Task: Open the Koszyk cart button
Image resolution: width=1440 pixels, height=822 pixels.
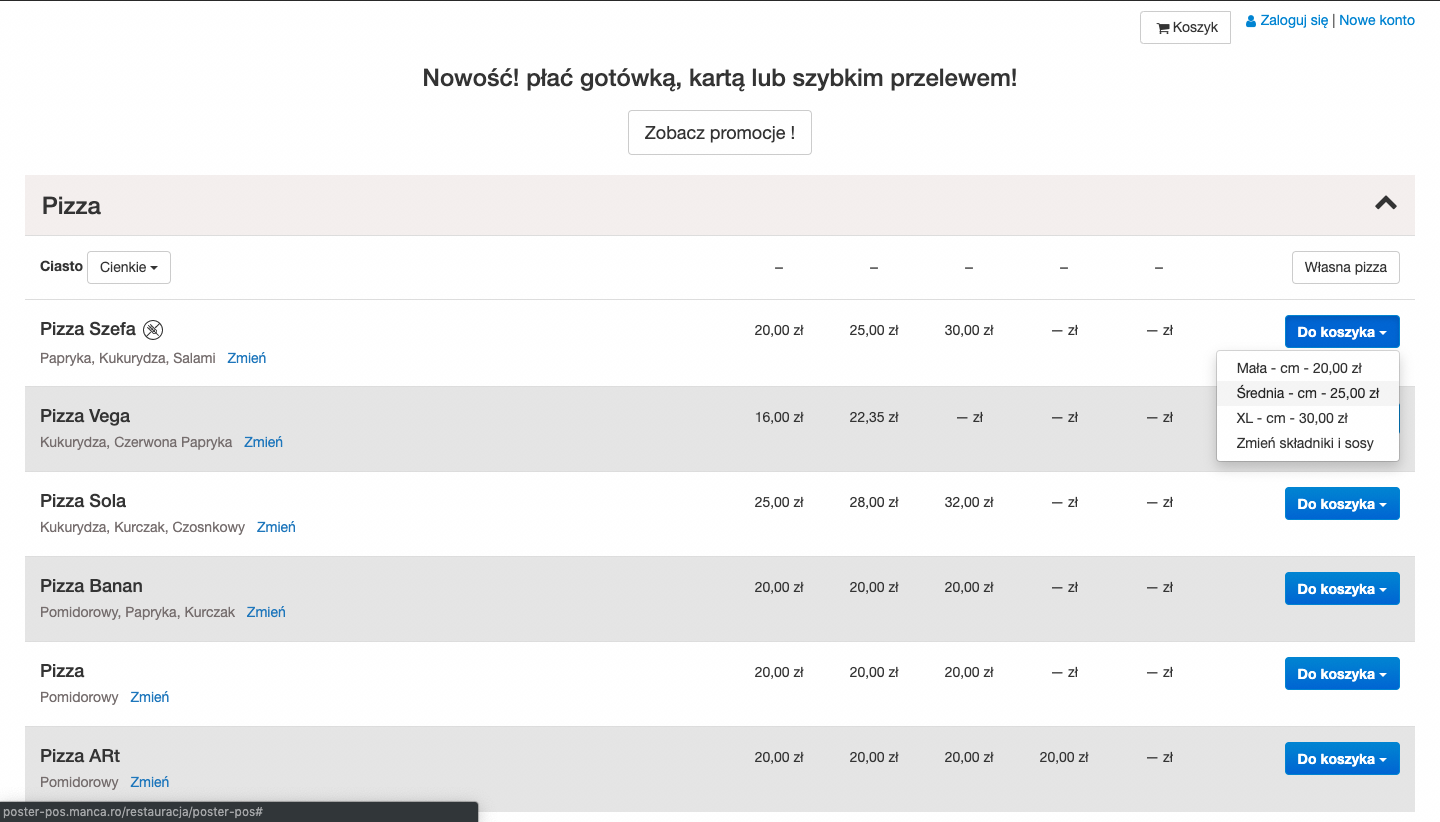Action: 1185,28
